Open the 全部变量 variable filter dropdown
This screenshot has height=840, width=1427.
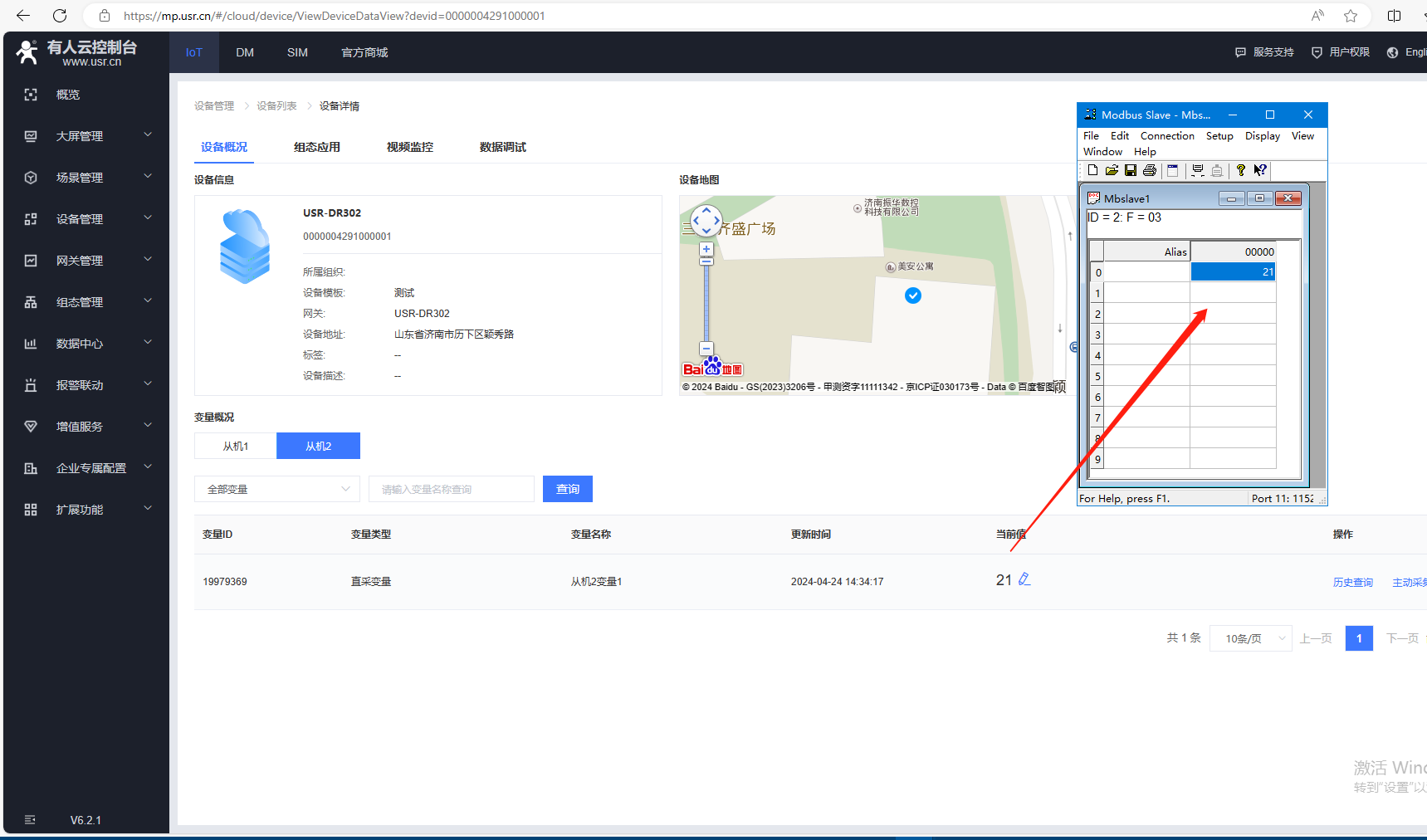pos(277,489)
